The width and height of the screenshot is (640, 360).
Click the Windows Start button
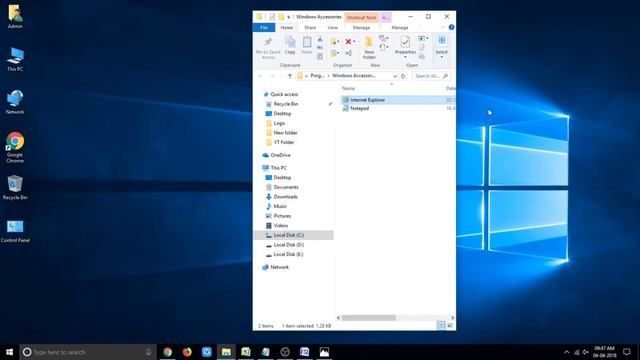(9, 352)
